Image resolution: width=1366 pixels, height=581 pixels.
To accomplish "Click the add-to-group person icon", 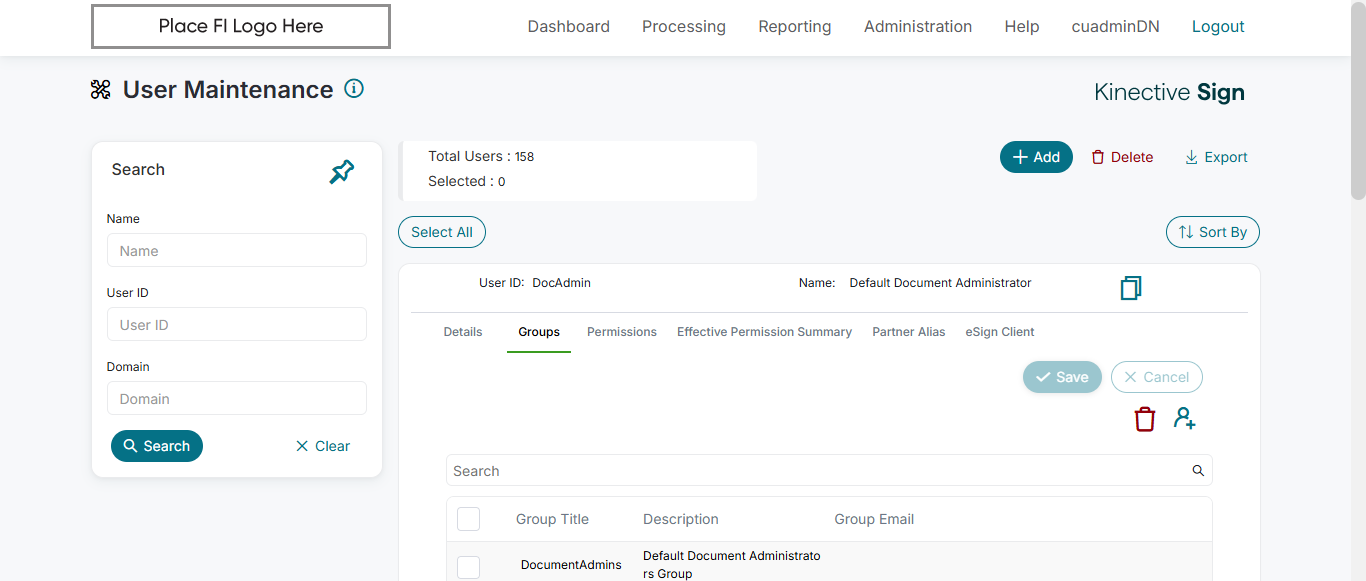I will (1185, 419).
